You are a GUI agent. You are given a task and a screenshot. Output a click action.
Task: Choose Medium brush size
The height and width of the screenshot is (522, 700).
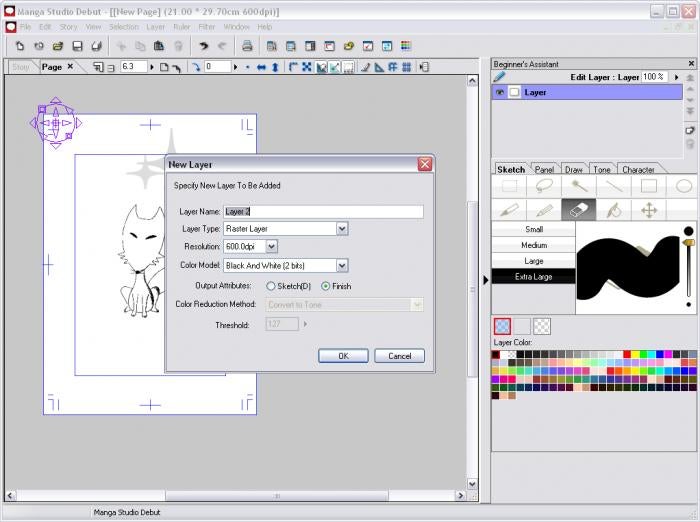coord(533,245)
